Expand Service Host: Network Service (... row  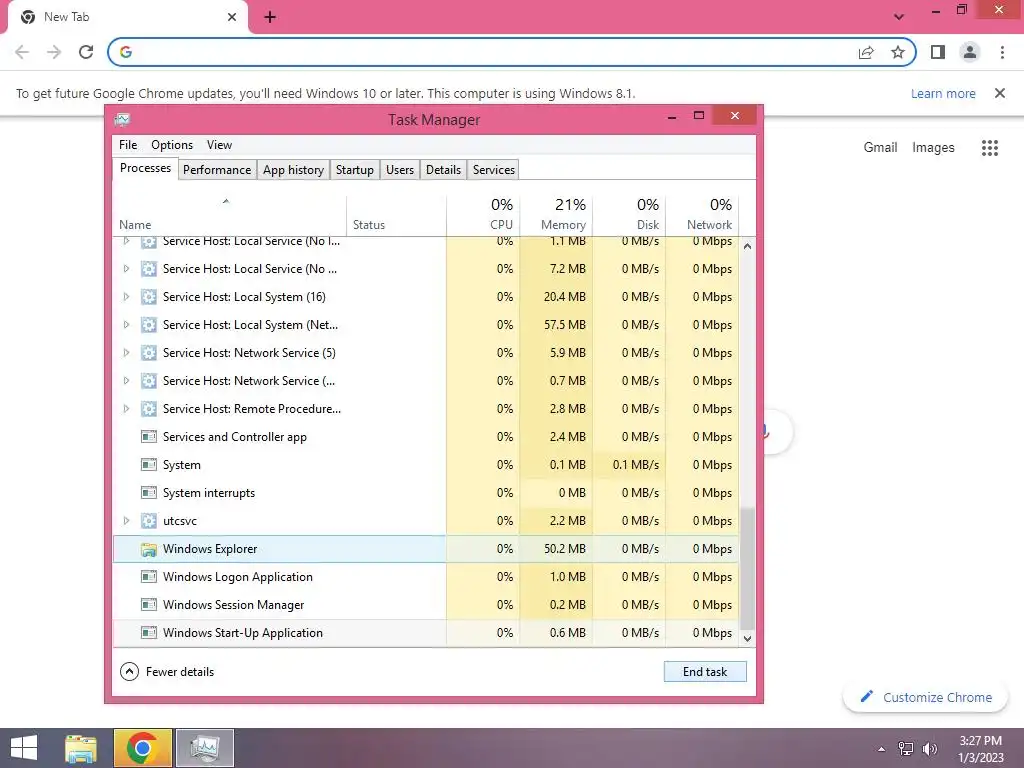click(126, 381)
